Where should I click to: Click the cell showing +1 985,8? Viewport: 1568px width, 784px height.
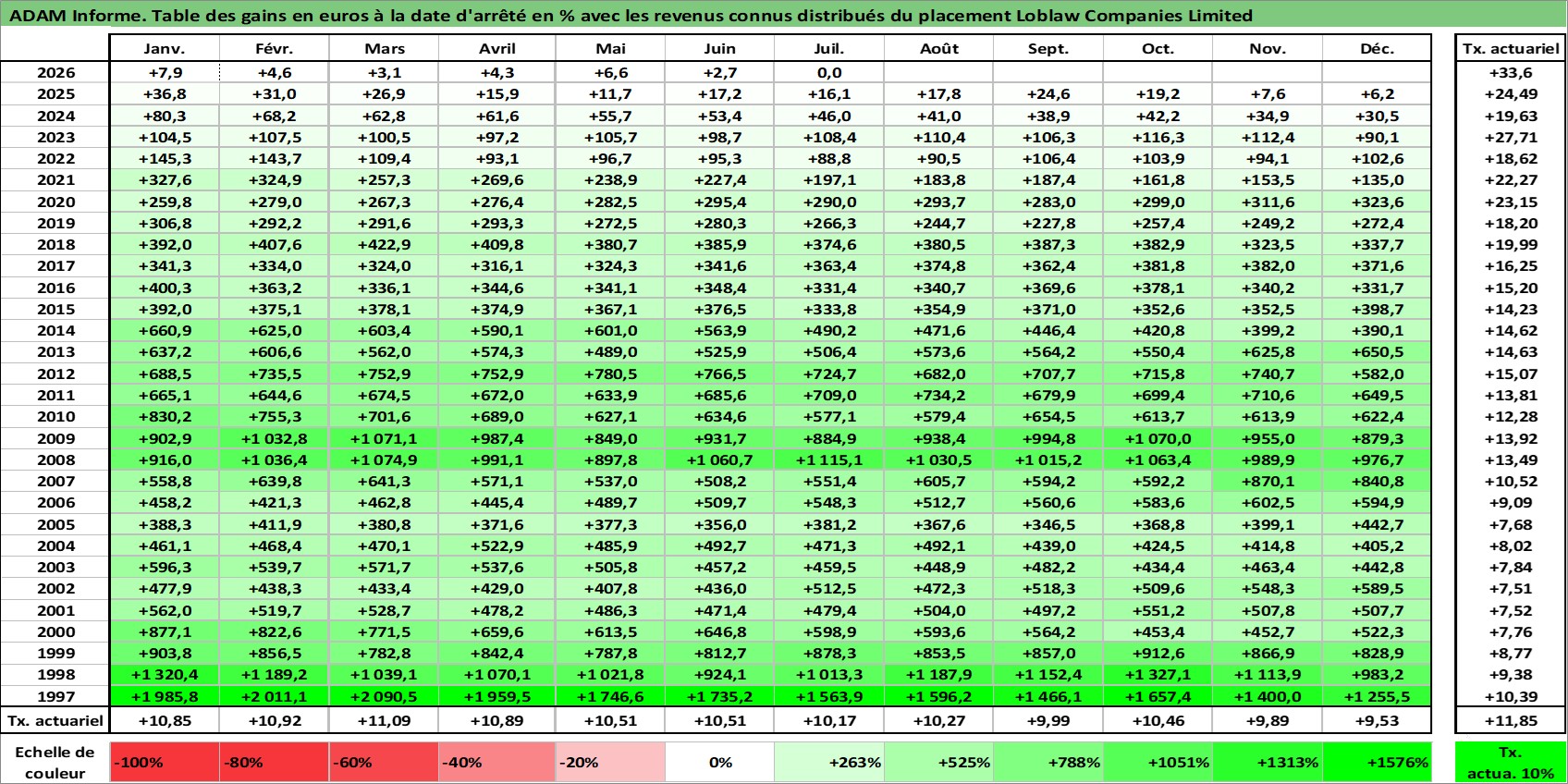pos(165,696)
